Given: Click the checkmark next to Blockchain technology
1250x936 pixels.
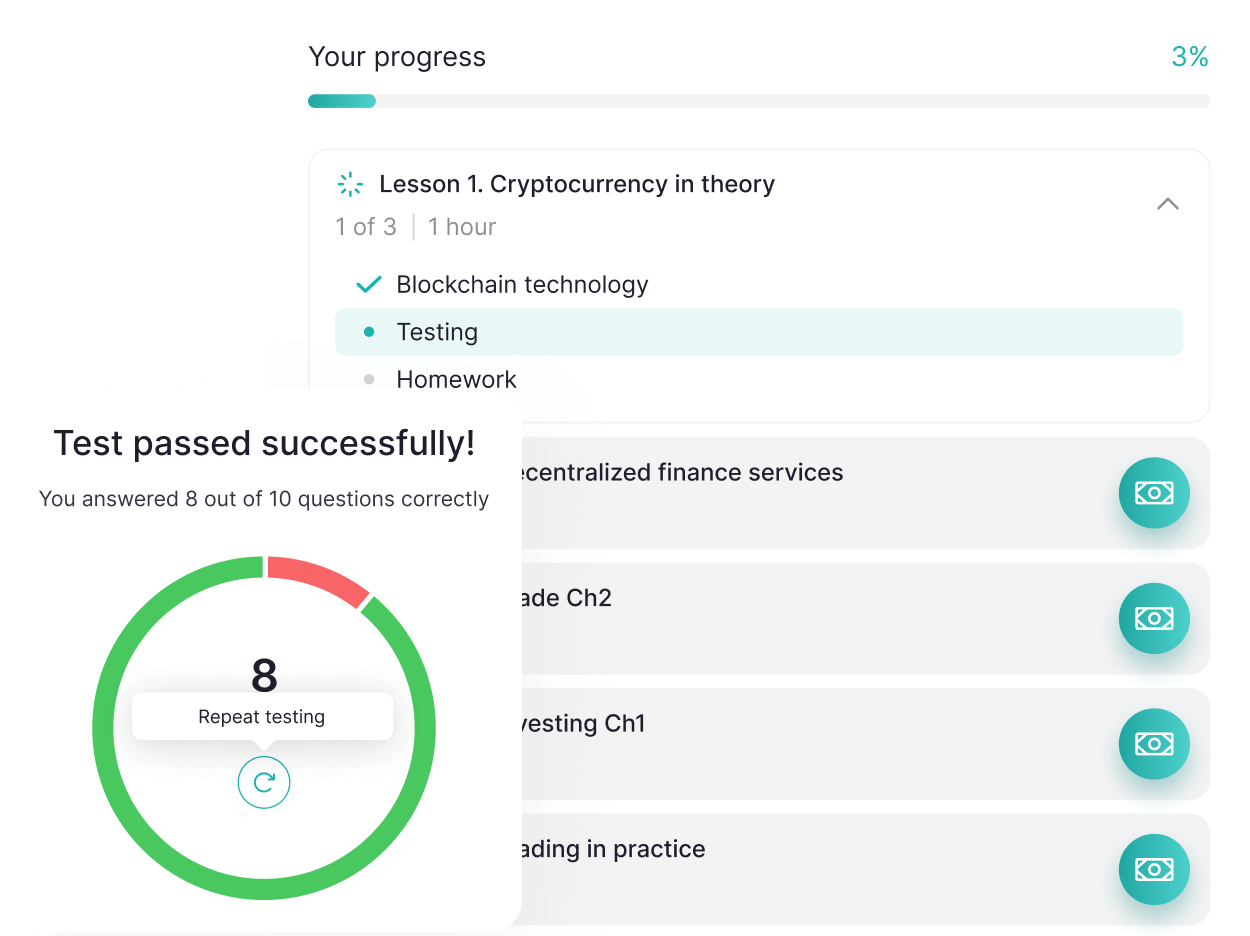Looking at the screenshot, I should [x=369, y=285].
